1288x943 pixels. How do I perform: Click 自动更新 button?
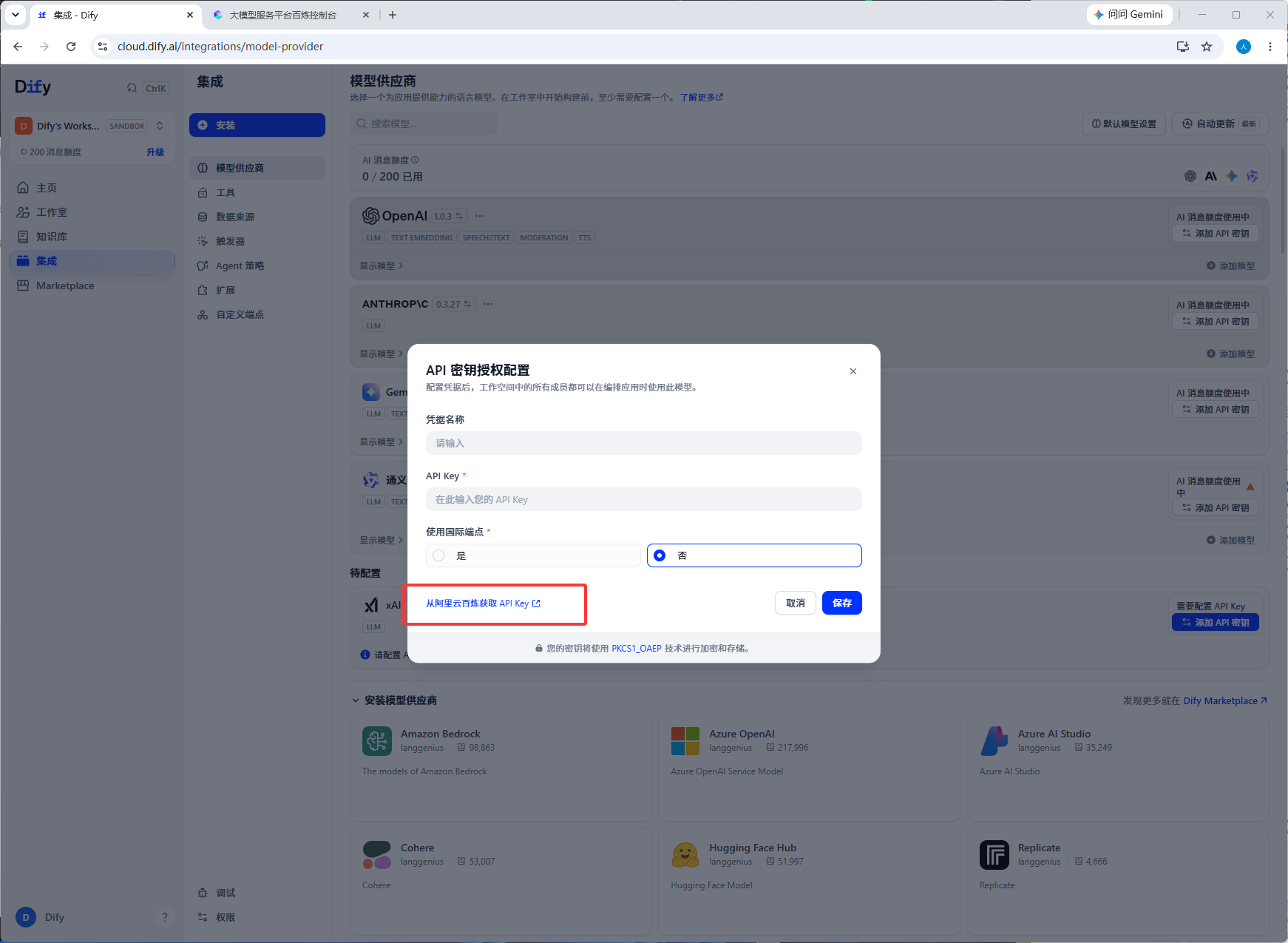click(x=1221, y=124)
